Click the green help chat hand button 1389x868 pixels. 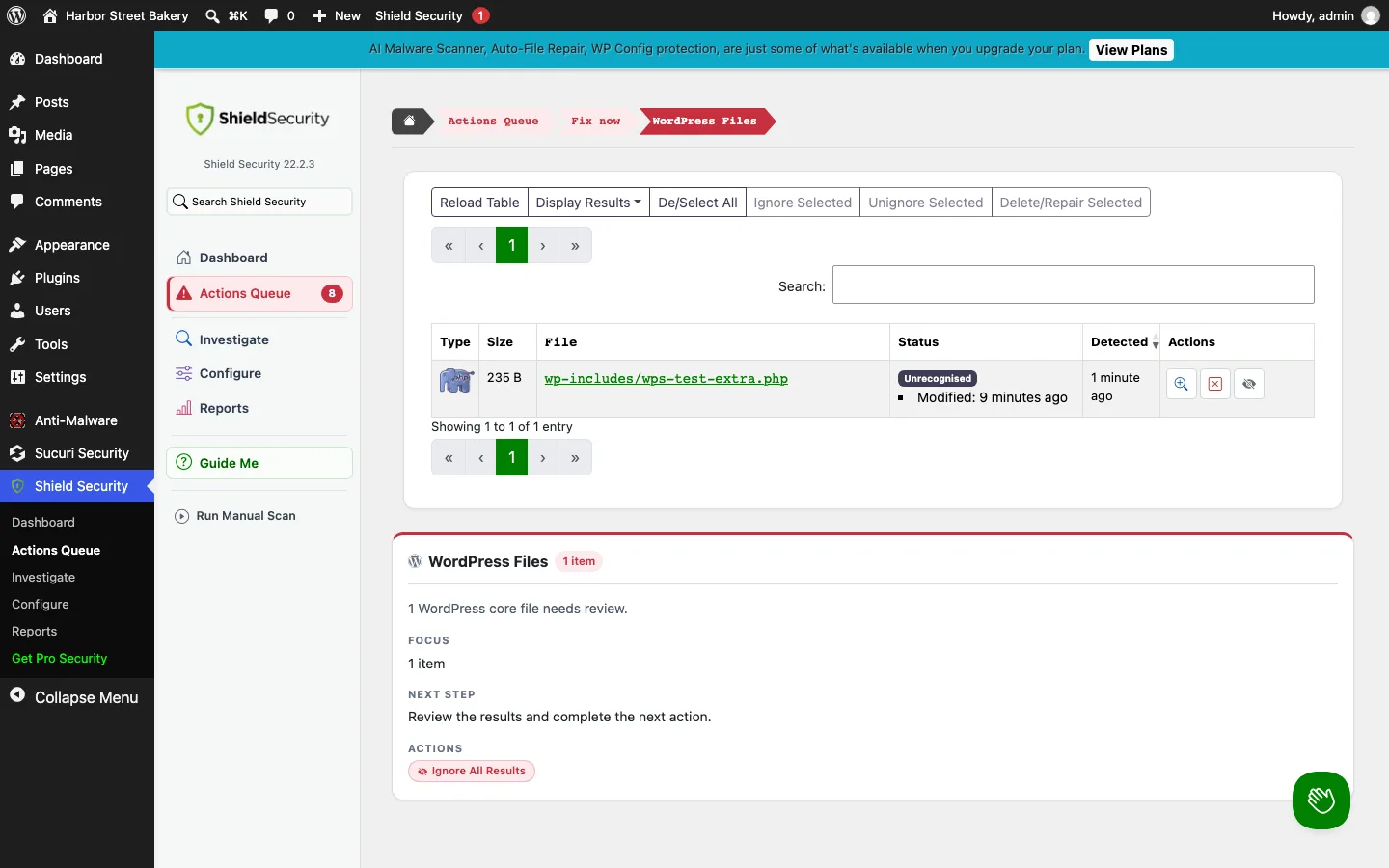[1321, 800]
